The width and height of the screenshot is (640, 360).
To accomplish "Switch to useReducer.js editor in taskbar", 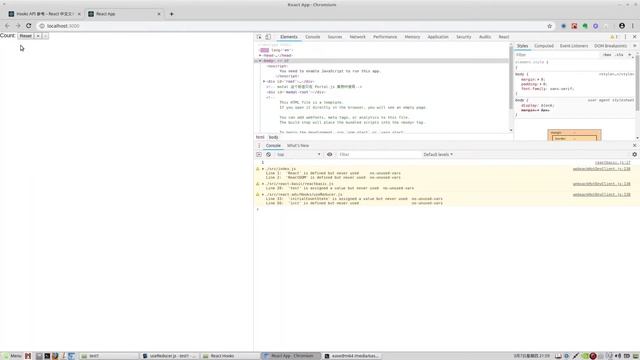I will 169,356.
